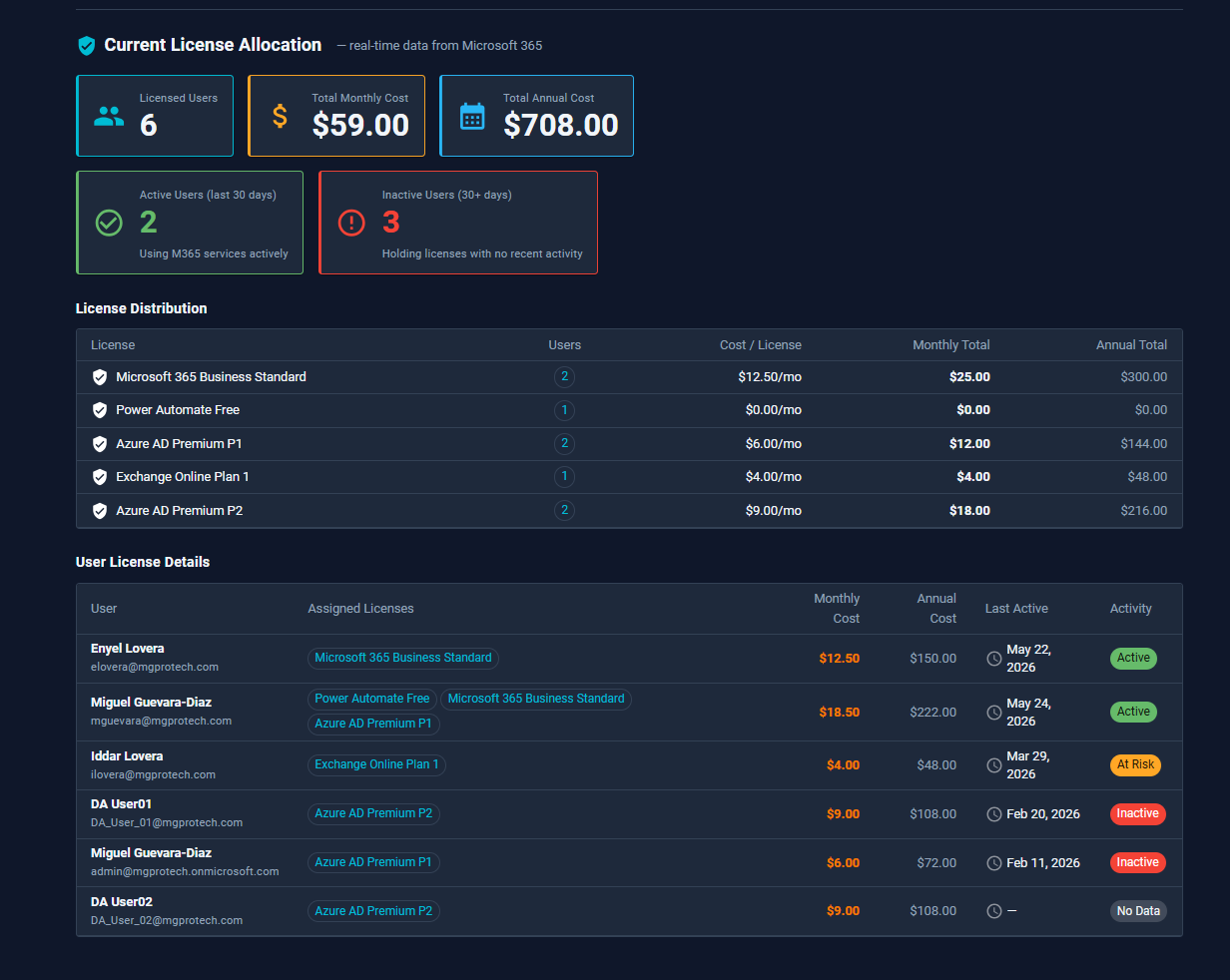
Task: Click the Licensed Users summary card
Action: point(155,116)
